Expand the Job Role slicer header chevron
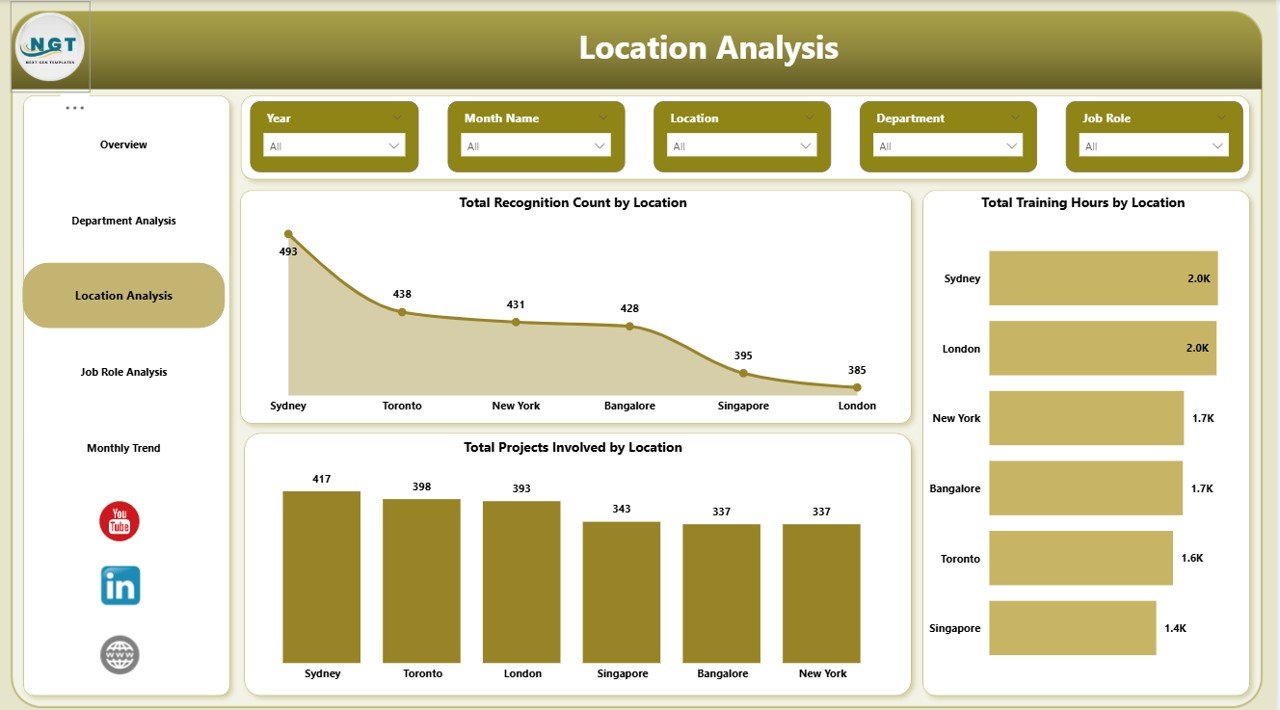Screen dimensions: 1280x710 1224,117
